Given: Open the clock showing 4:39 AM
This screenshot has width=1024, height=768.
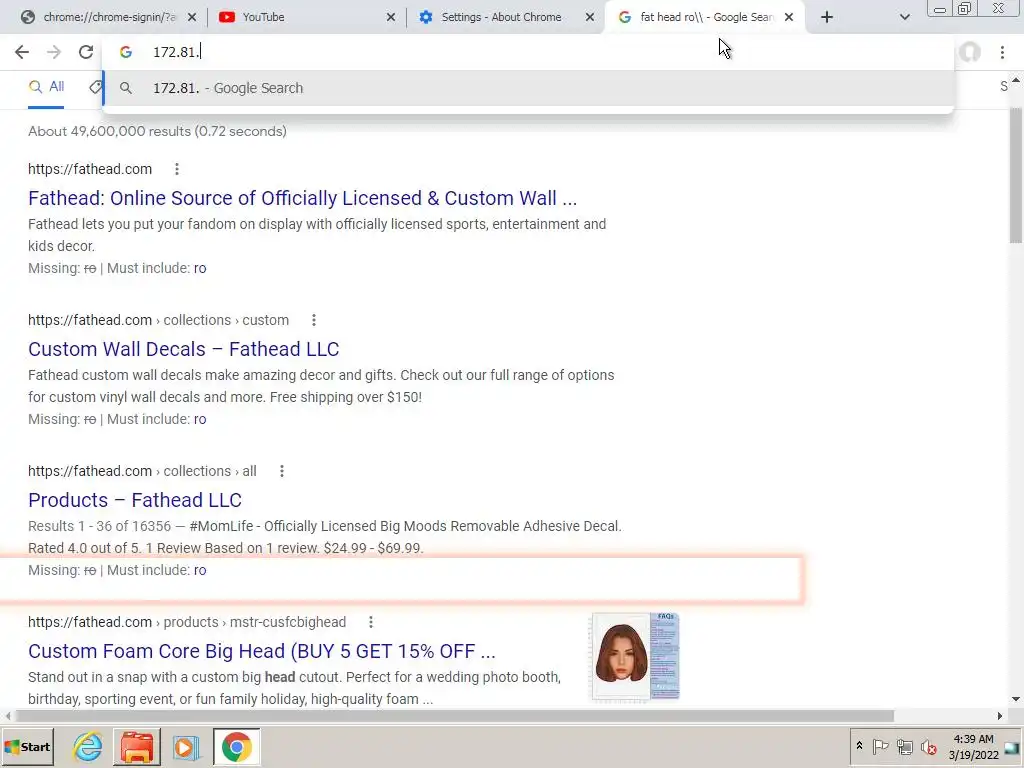Looking at the screenshot, I should [x=973, y=747].
